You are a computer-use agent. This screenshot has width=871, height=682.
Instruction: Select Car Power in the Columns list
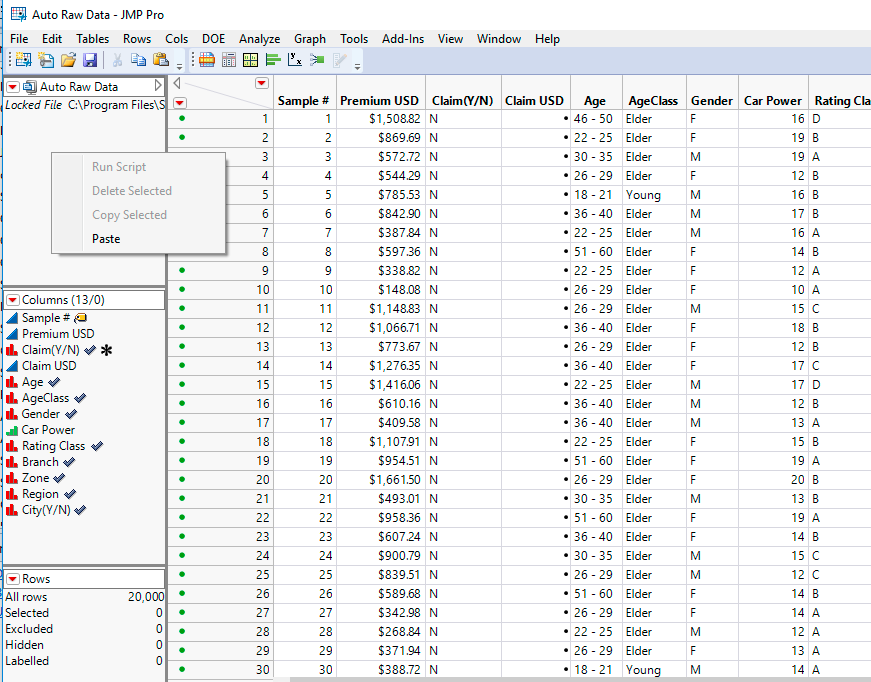[48, 430]
